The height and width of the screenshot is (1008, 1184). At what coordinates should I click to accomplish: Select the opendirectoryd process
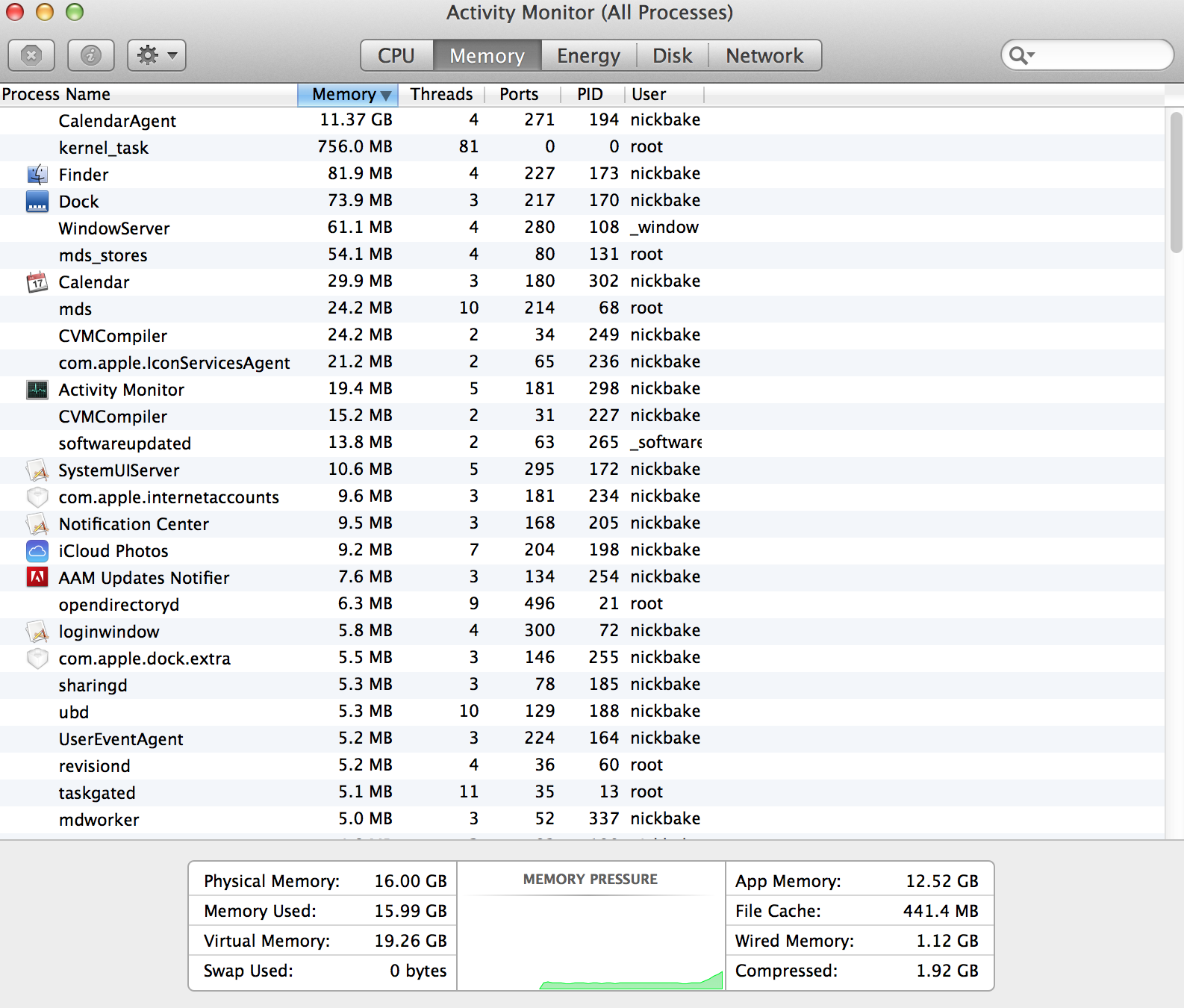[x=582, y=605]
